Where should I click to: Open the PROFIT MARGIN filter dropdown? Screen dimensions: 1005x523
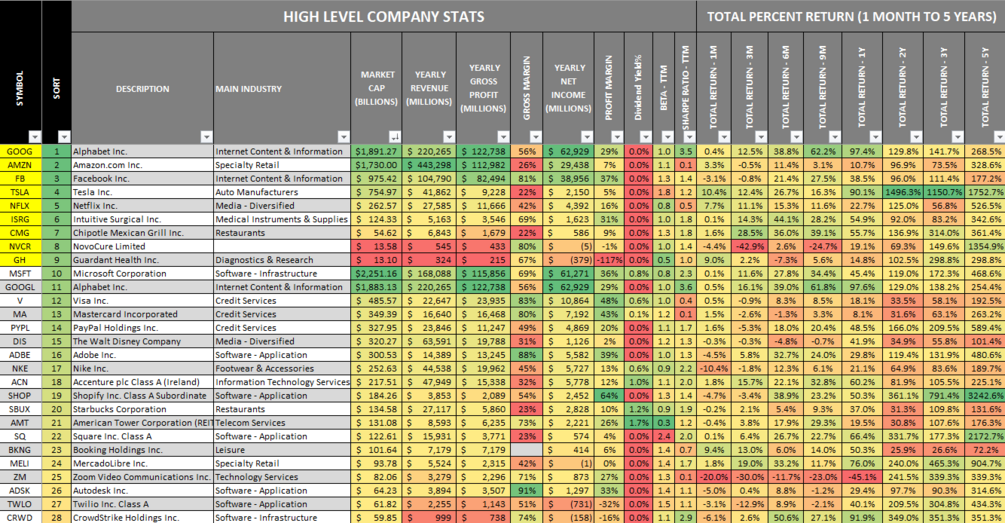tap(617, 137)
